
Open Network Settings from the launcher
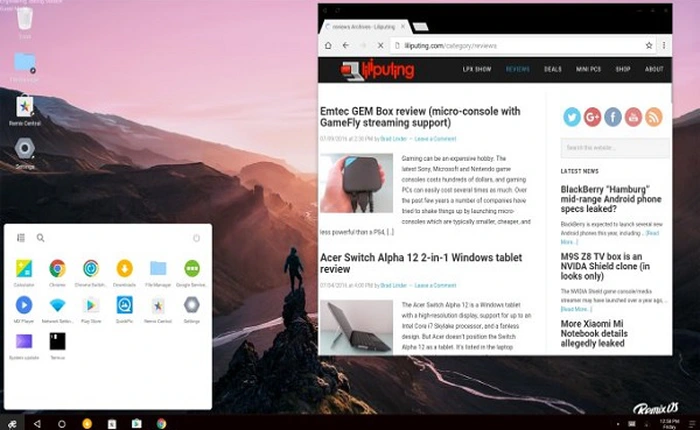pos(57,305)
